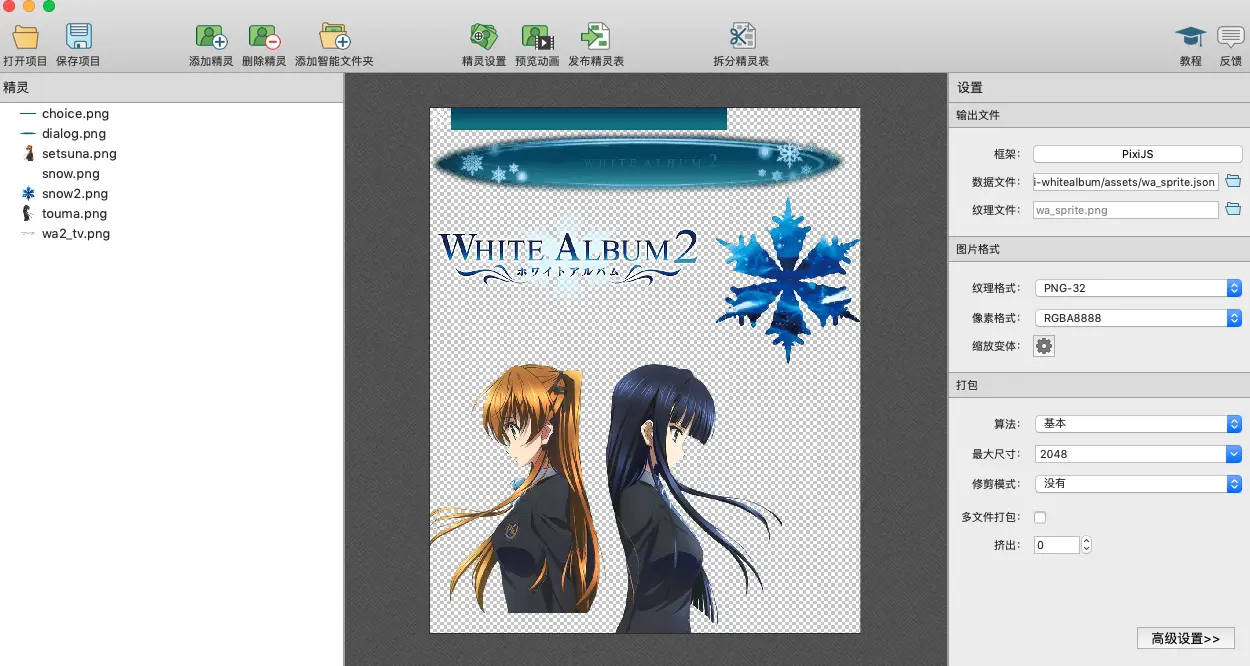Click the 框架 PixiJS button

(x=1137, y=155)
